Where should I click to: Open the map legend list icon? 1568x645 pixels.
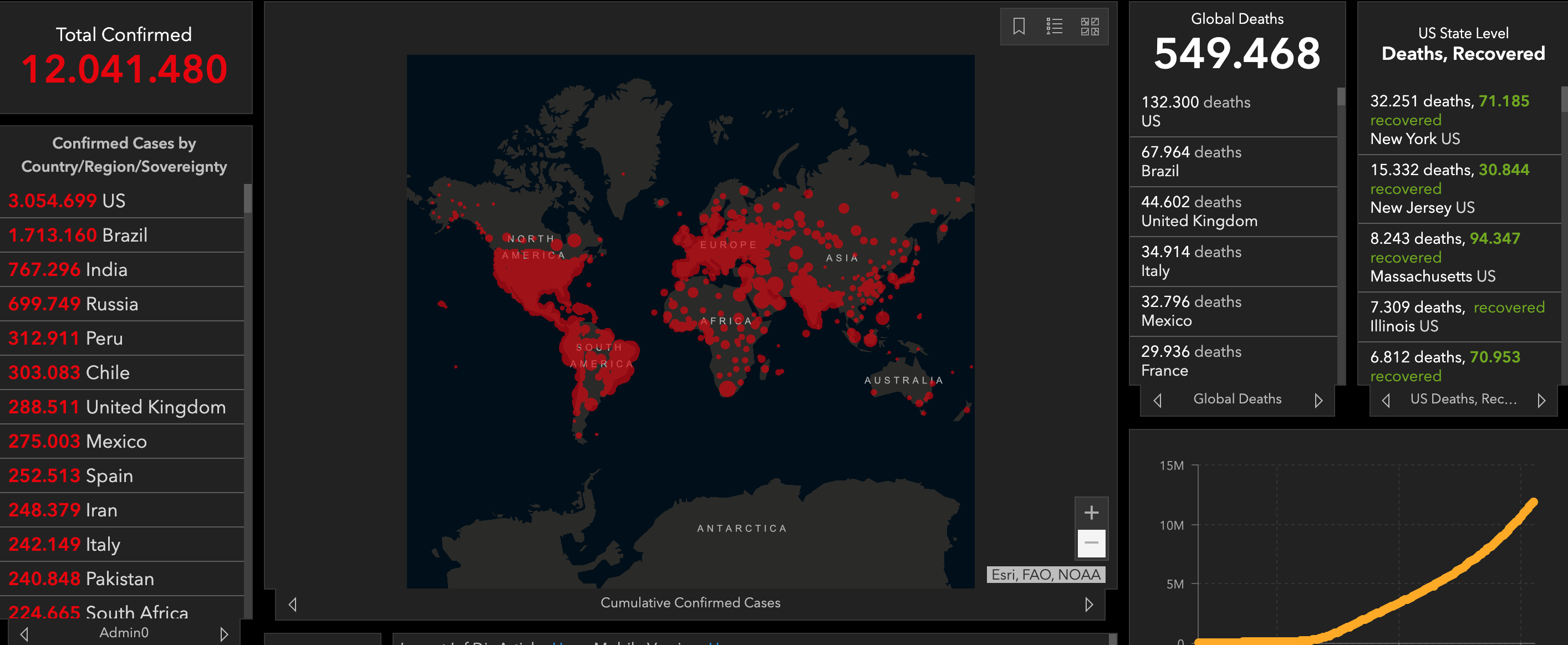tap(1054, 26)
